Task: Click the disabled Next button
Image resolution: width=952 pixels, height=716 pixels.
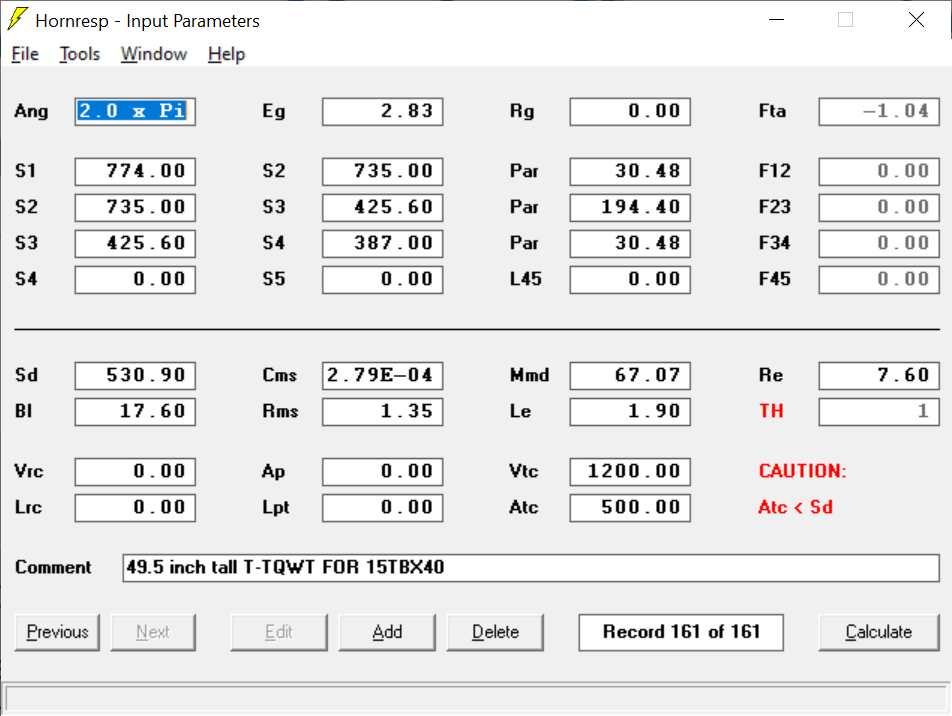Action: (x=153, y=632)
